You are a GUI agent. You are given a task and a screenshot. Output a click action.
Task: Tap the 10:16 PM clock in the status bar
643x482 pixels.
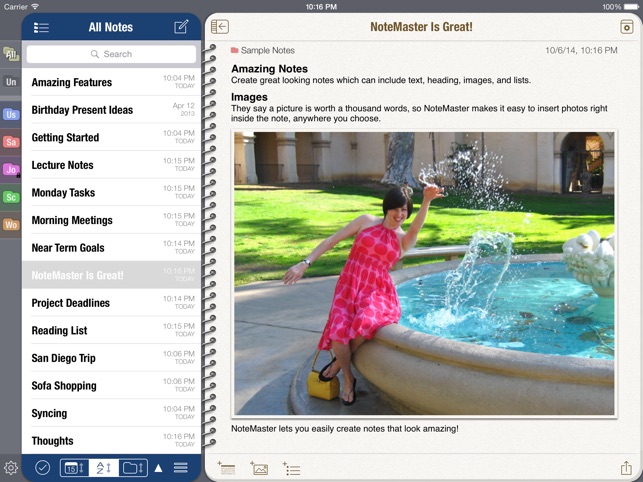click(x=321, y=7)
